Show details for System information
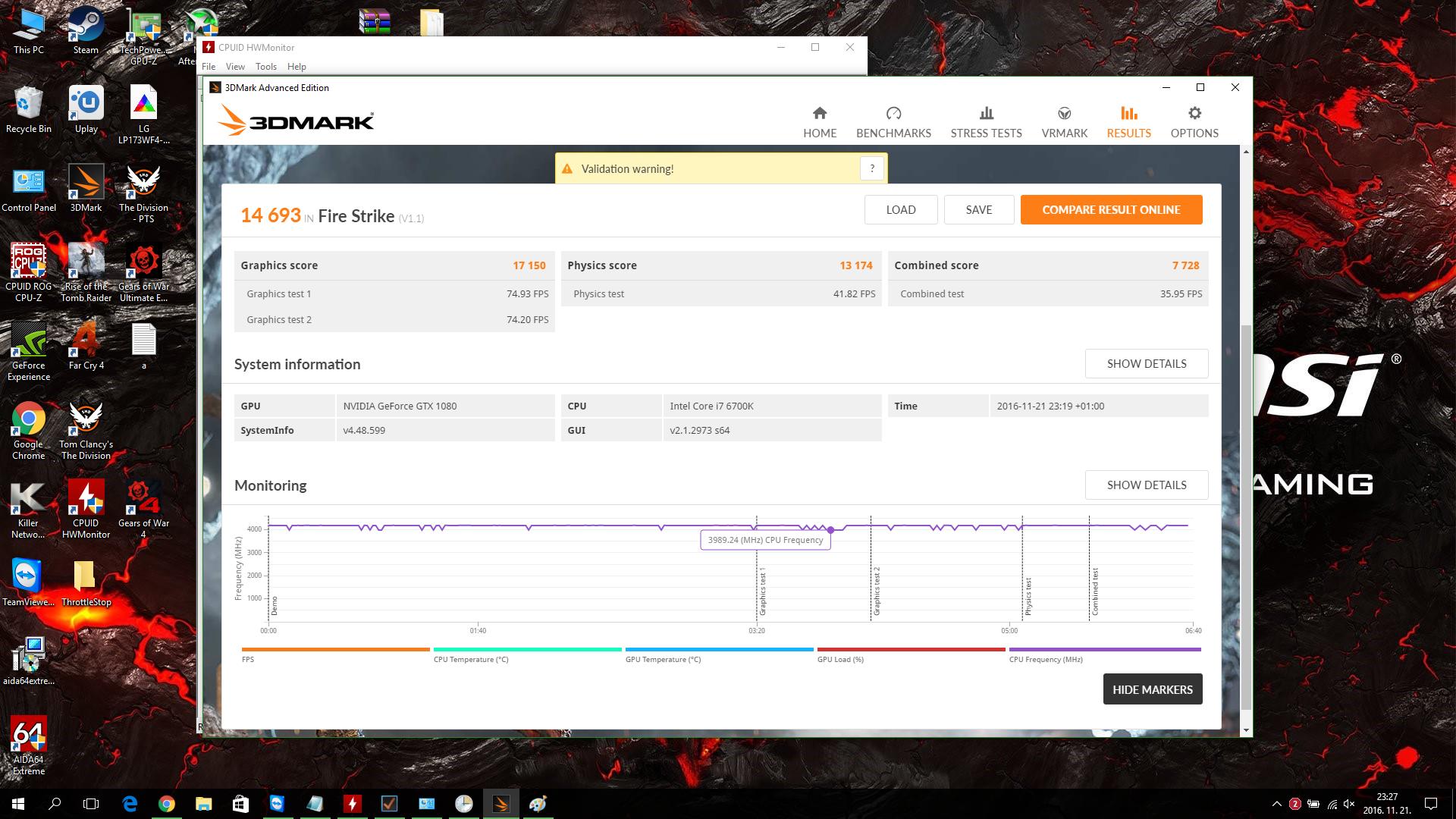Image resolution: width=1456 pixels, height=819 pixels. (1147, 364)
